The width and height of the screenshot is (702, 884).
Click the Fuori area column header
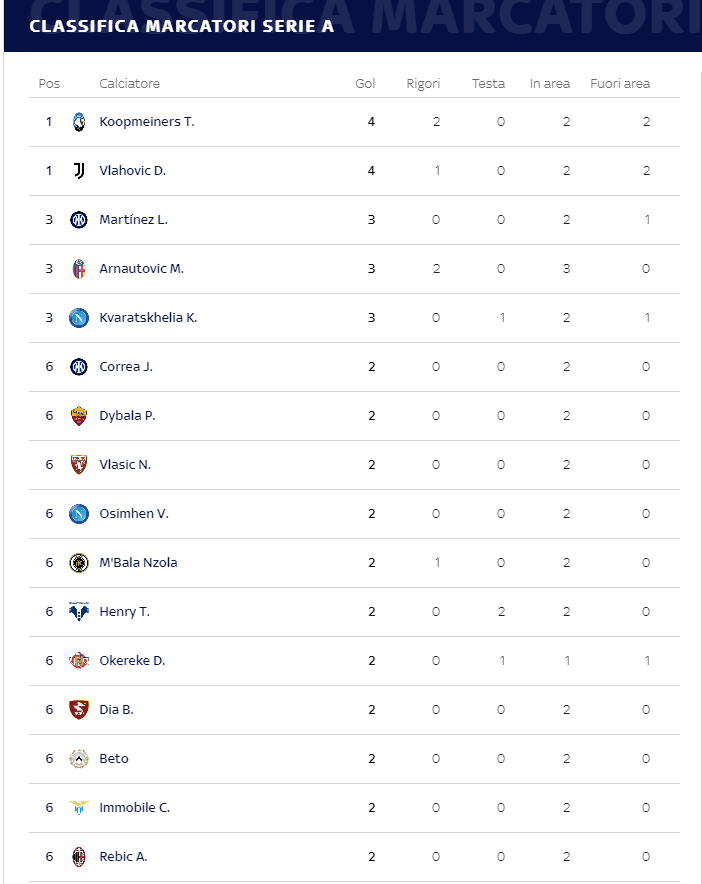pyautogui.click(x=620, y=84)
